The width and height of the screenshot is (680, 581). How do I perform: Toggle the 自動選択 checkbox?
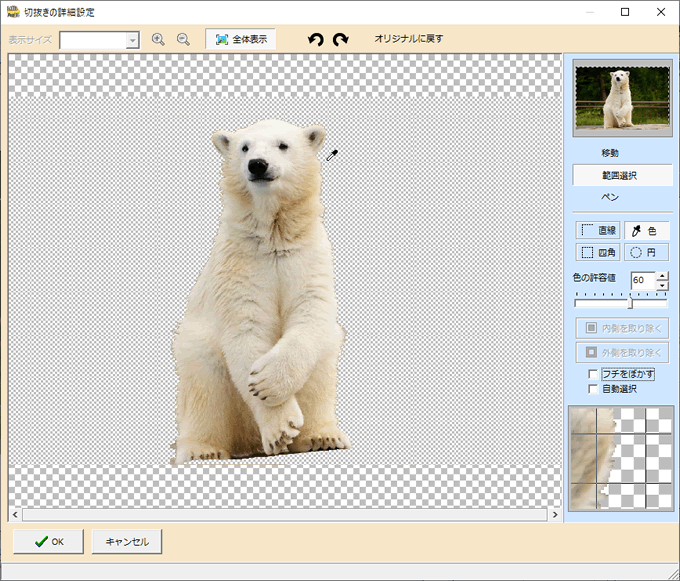click(594, 388)
